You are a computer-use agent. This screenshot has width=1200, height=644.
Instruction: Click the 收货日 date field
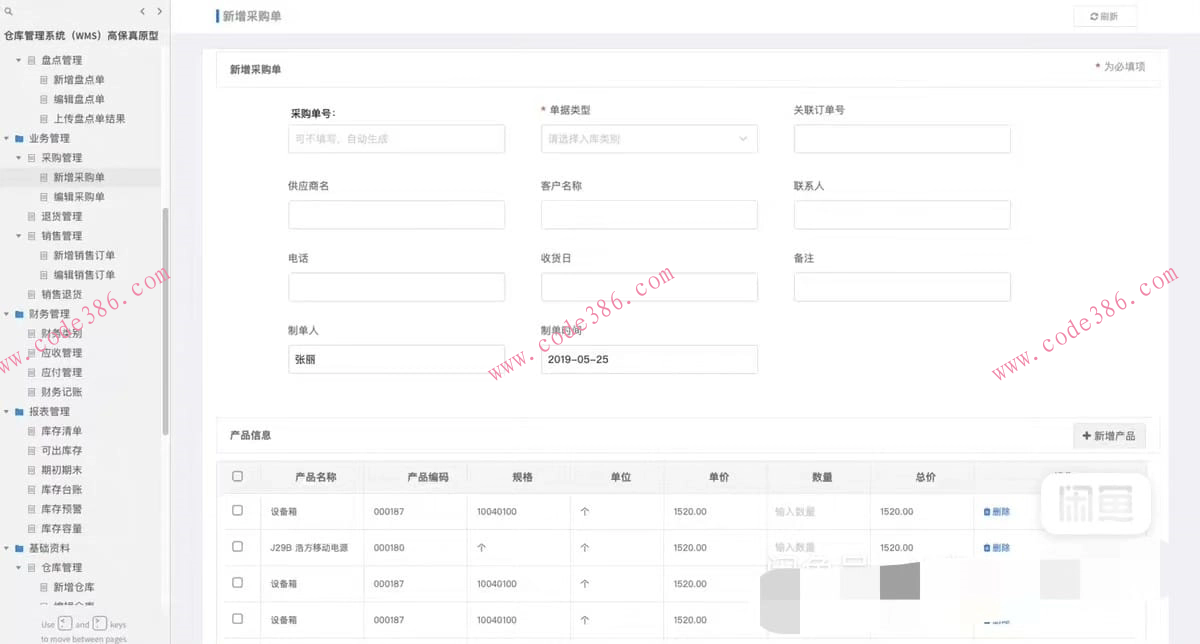[649, 287]
